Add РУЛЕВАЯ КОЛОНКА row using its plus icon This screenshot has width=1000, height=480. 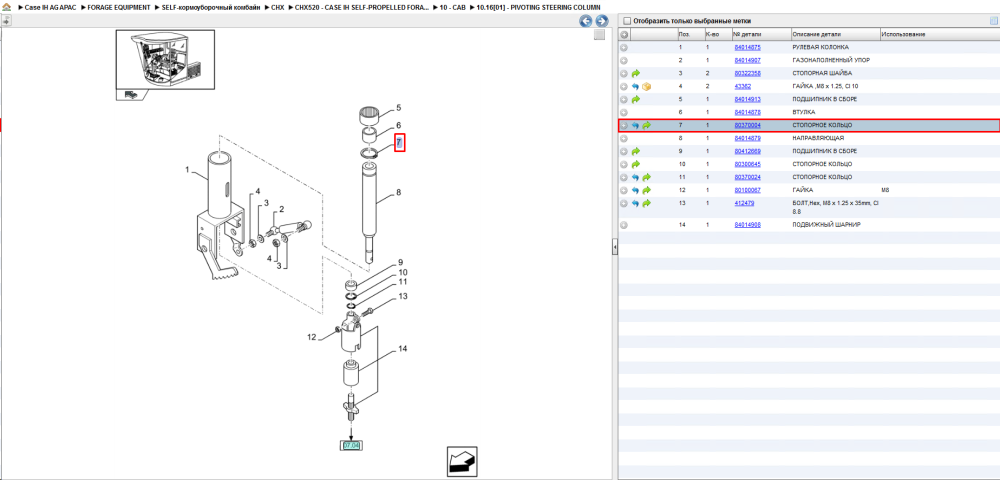coord(624,48)
